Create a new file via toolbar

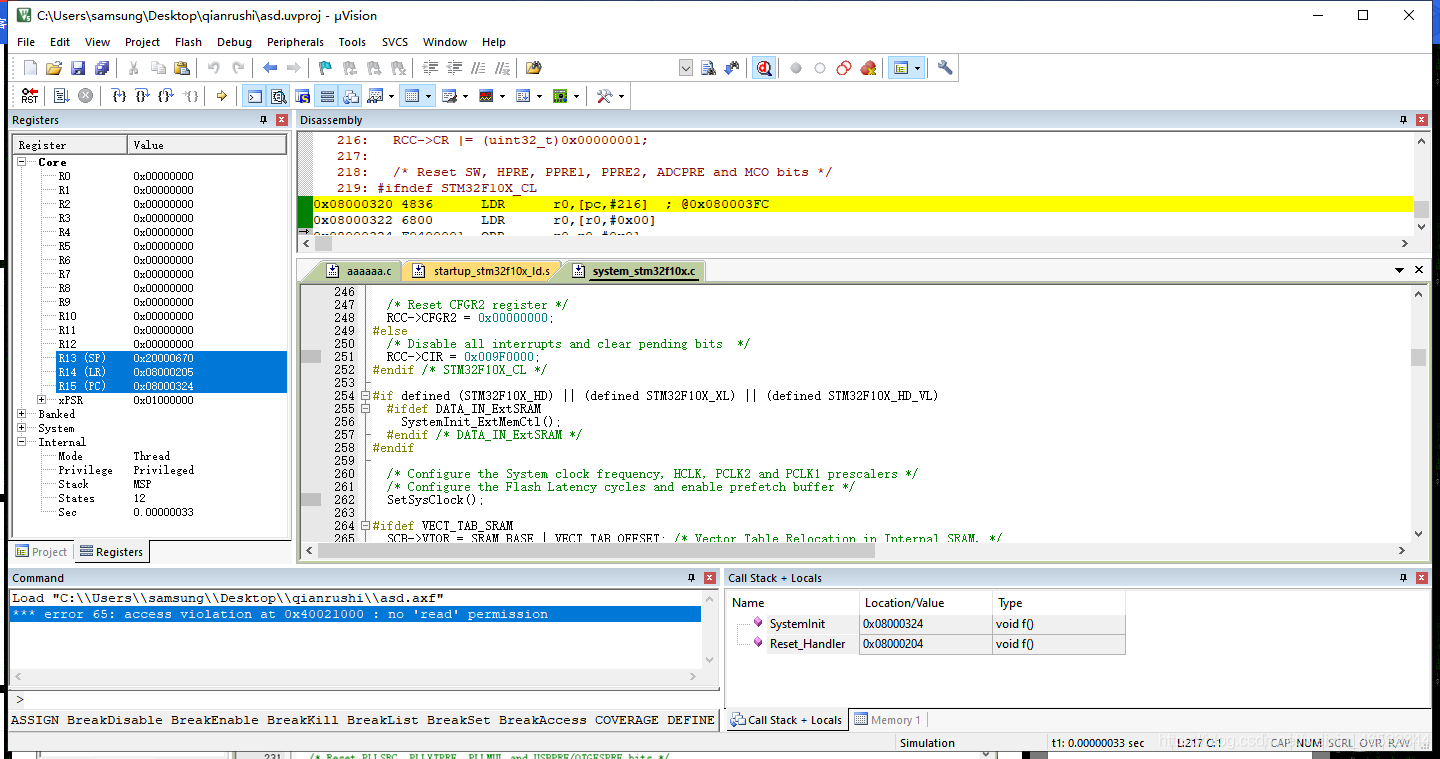[x=30, y=68]
